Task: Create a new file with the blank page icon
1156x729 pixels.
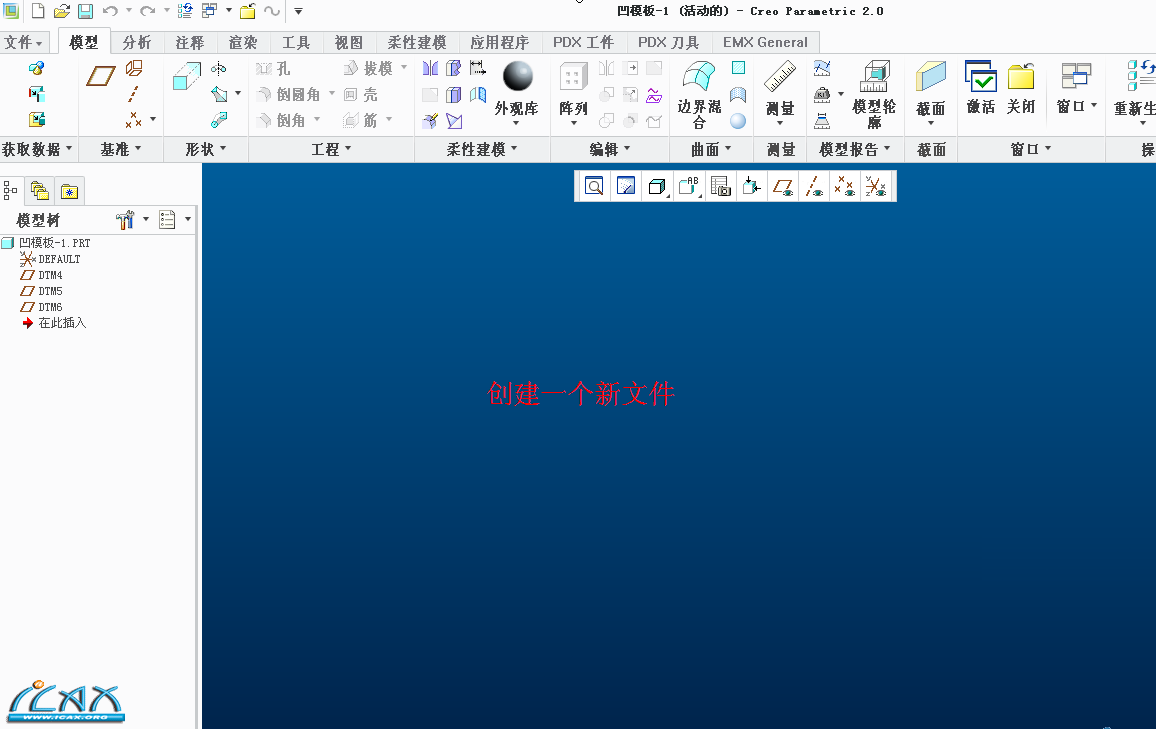Action: (38, 11)
